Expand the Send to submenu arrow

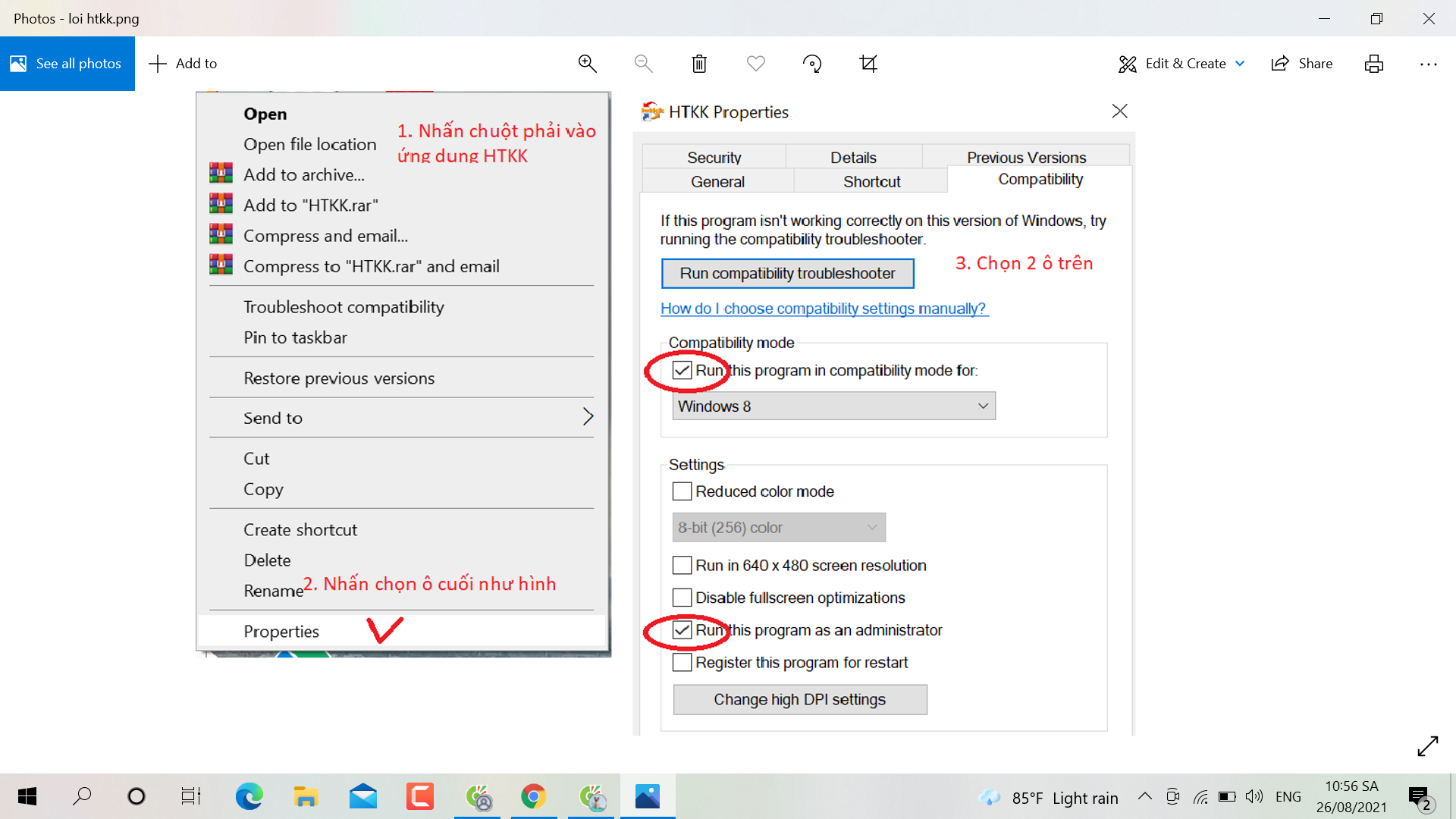[588, 417]
